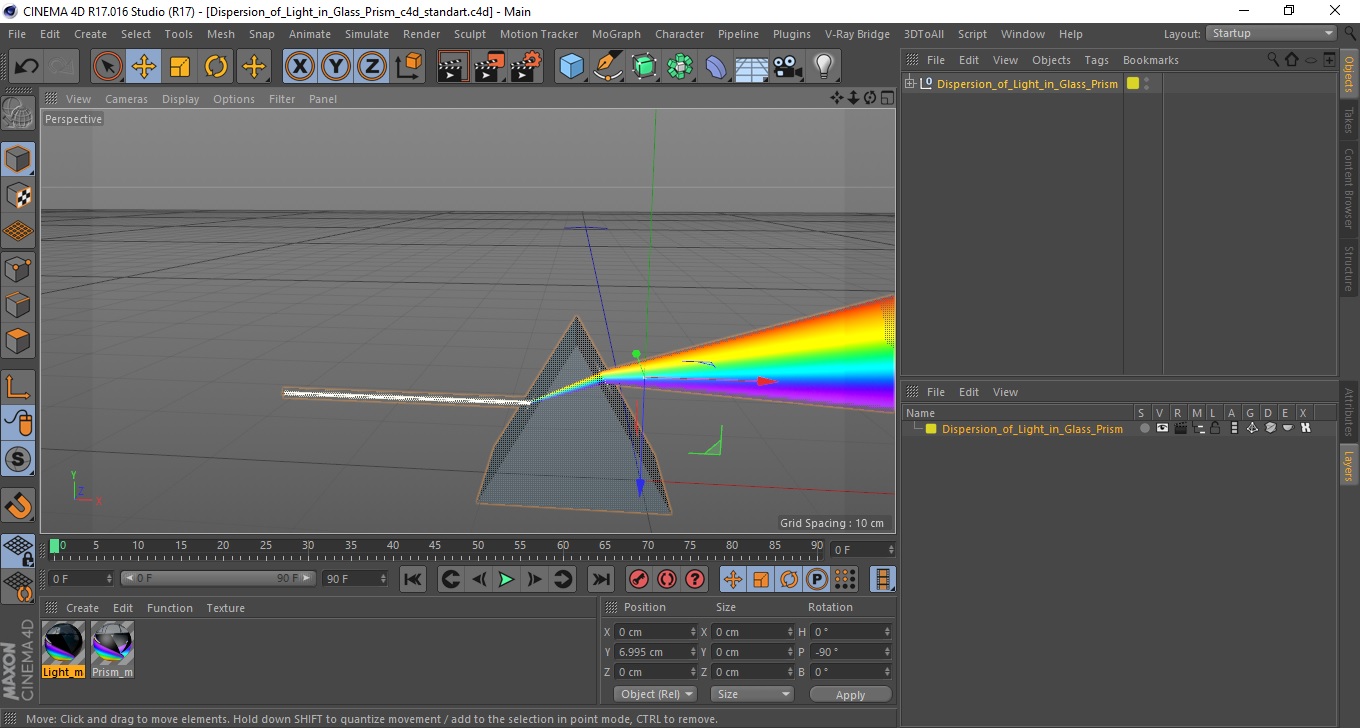This screenshot has width=1360, height=728.
Task: Open the Layout dropdown set to Startup
Action: (1271, 33)
